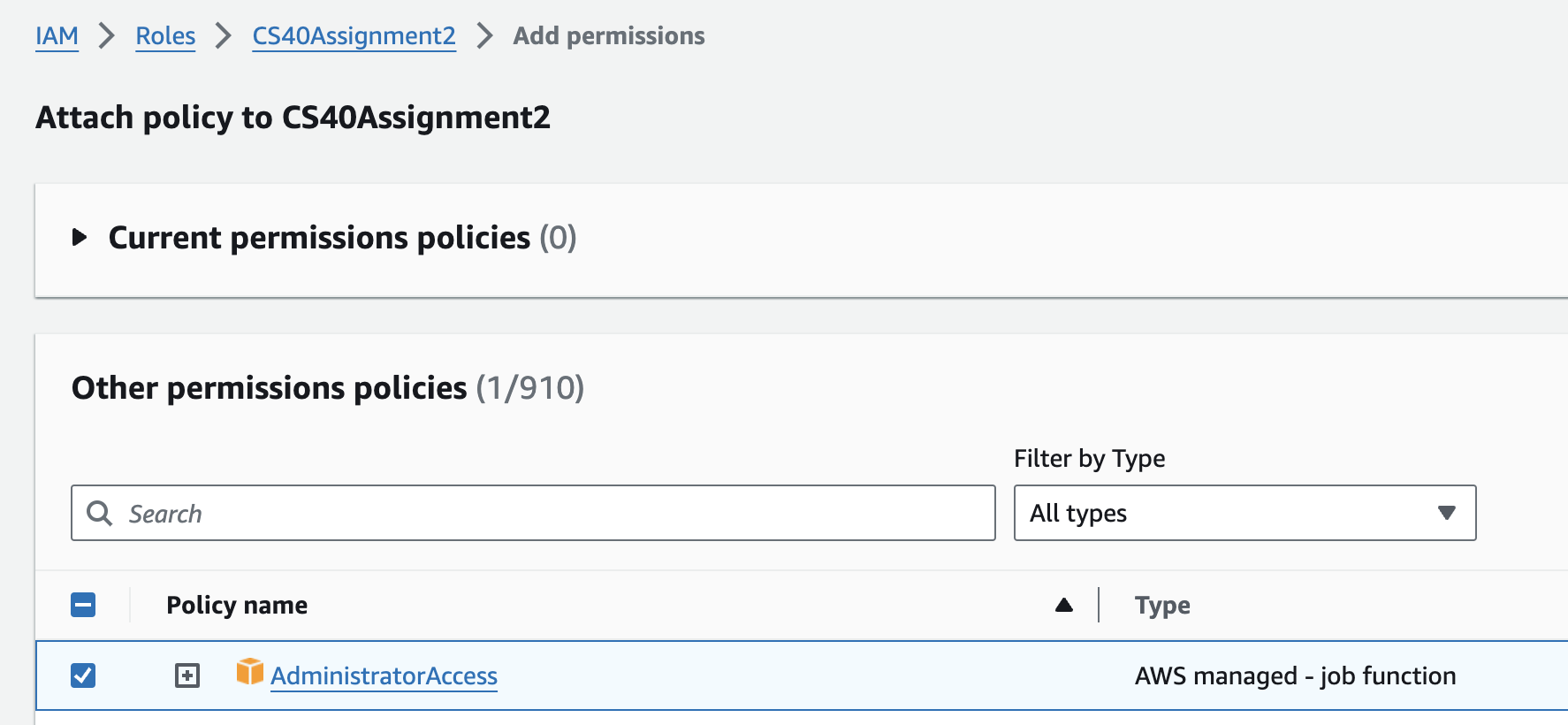Viewport: 1568px width, 725px height.
Task: Click the search magnifier icon
Action: click(99, 514)
